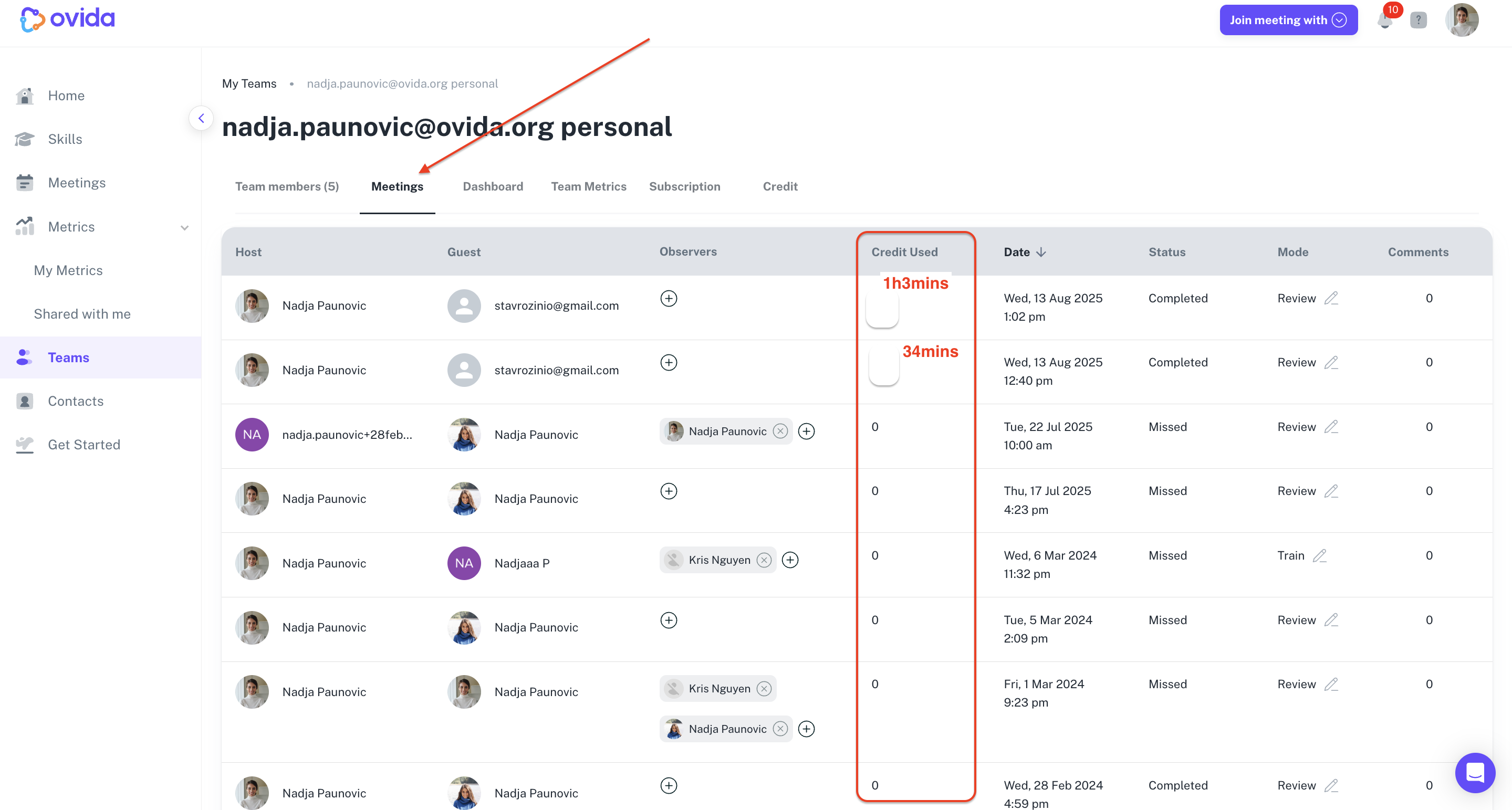Viewport: 1512px width, 810px height.
Task: Open the user profile avatar menu
Action: (1462, 20)
